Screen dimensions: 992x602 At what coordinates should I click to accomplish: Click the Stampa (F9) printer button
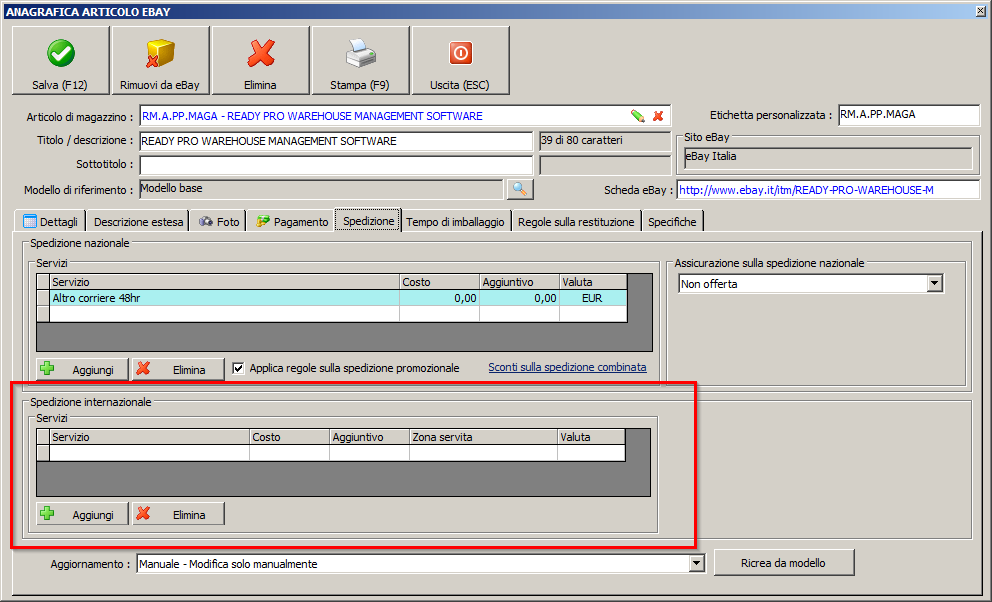(360, 61)
